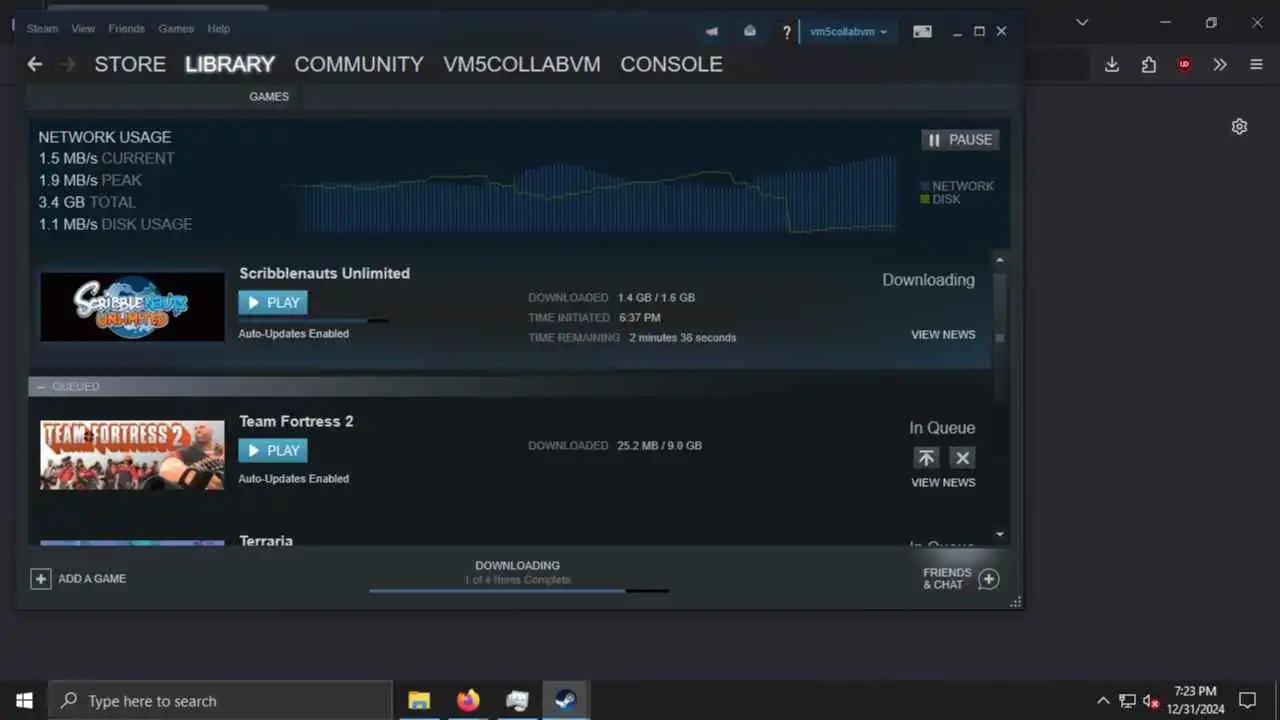This screenshot has height=720, width=1280.
Task: View news for Team Fortress 2
Action: coord(943,483)
